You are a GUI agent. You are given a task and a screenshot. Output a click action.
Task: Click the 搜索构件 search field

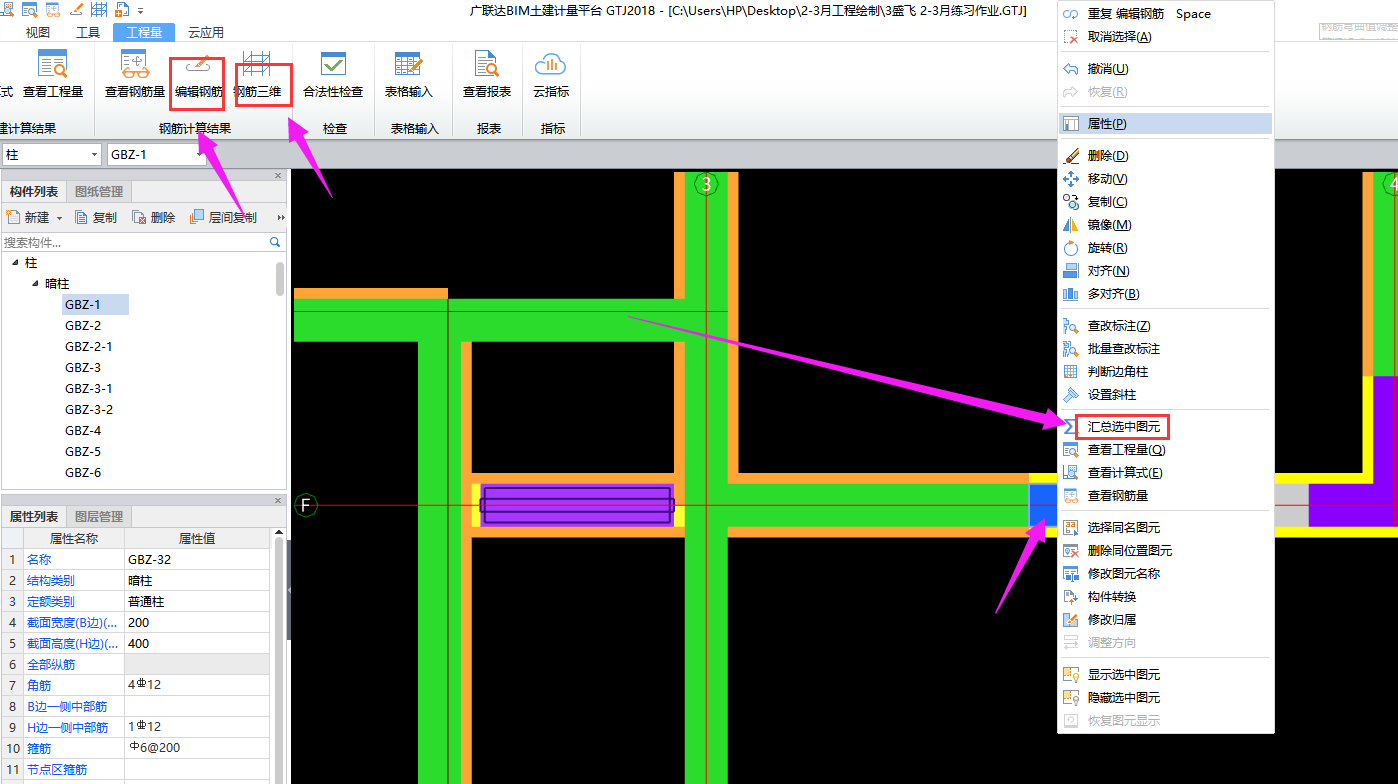(134, 242)
